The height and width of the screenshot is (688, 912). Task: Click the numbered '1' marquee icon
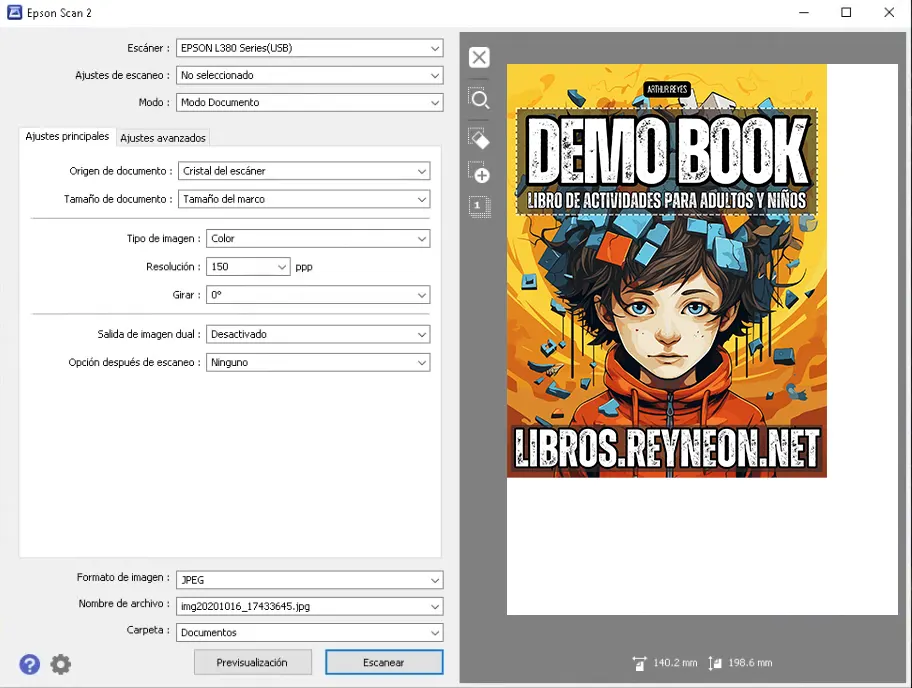[479, 206]
